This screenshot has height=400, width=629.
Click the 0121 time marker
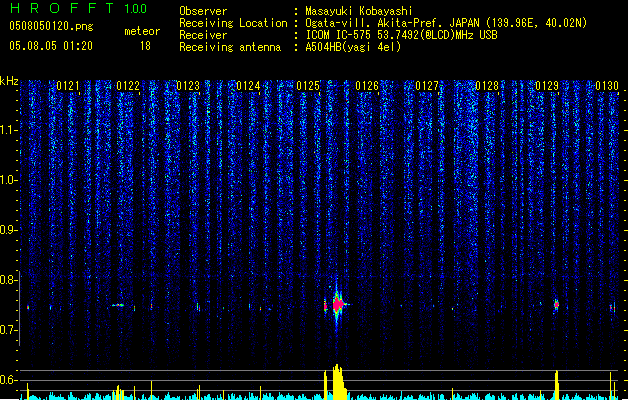pyautogui.click(x=68, y=86)
